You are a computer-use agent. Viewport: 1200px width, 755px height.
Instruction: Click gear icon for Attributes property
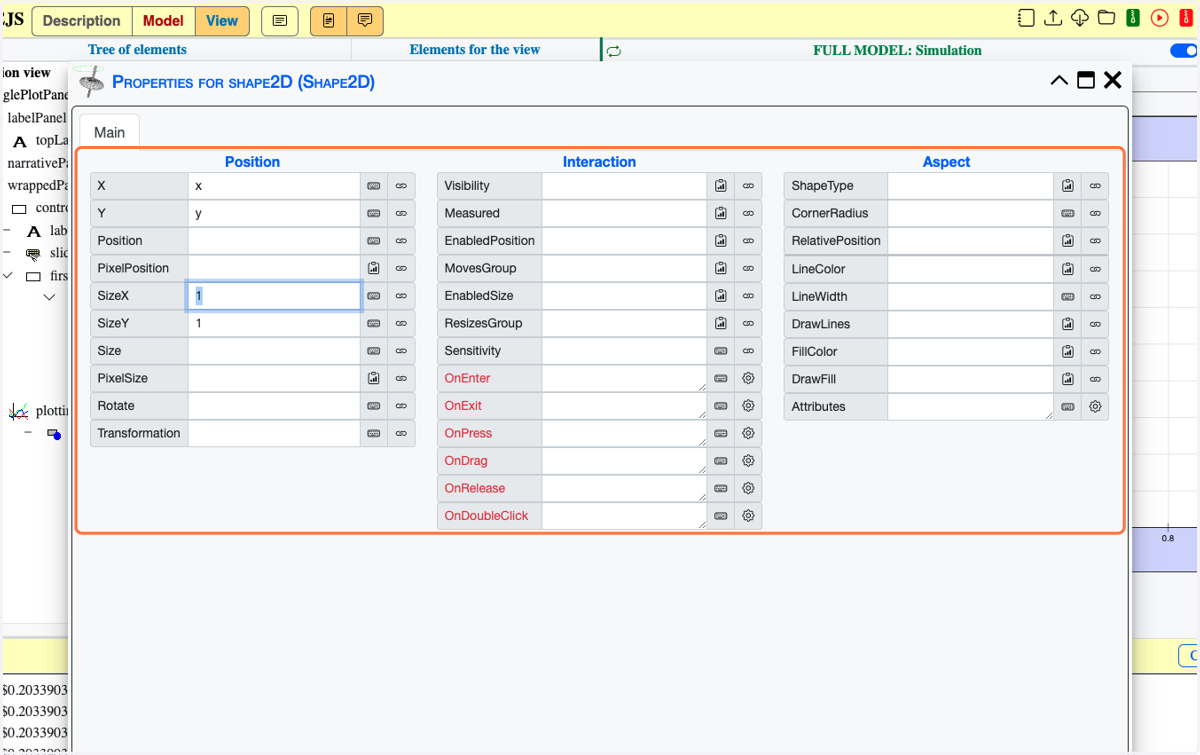1095,406
